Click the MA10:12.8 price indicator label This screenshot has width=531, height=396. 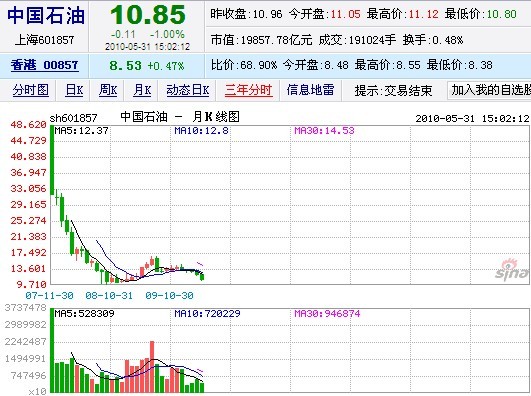coord(201,130)
